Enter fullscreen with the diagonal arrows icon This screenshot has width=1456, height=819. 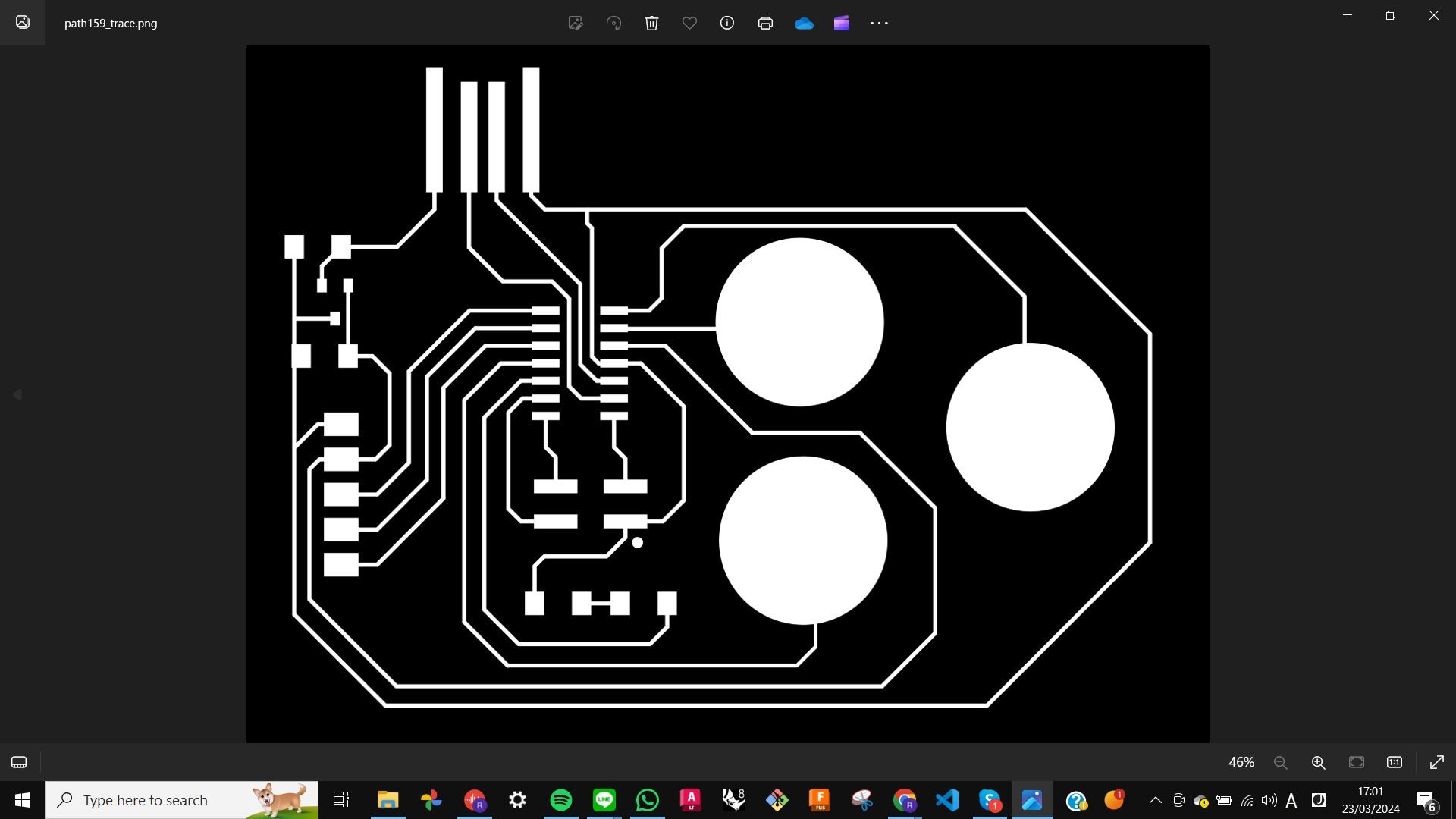click(1437, 762)
